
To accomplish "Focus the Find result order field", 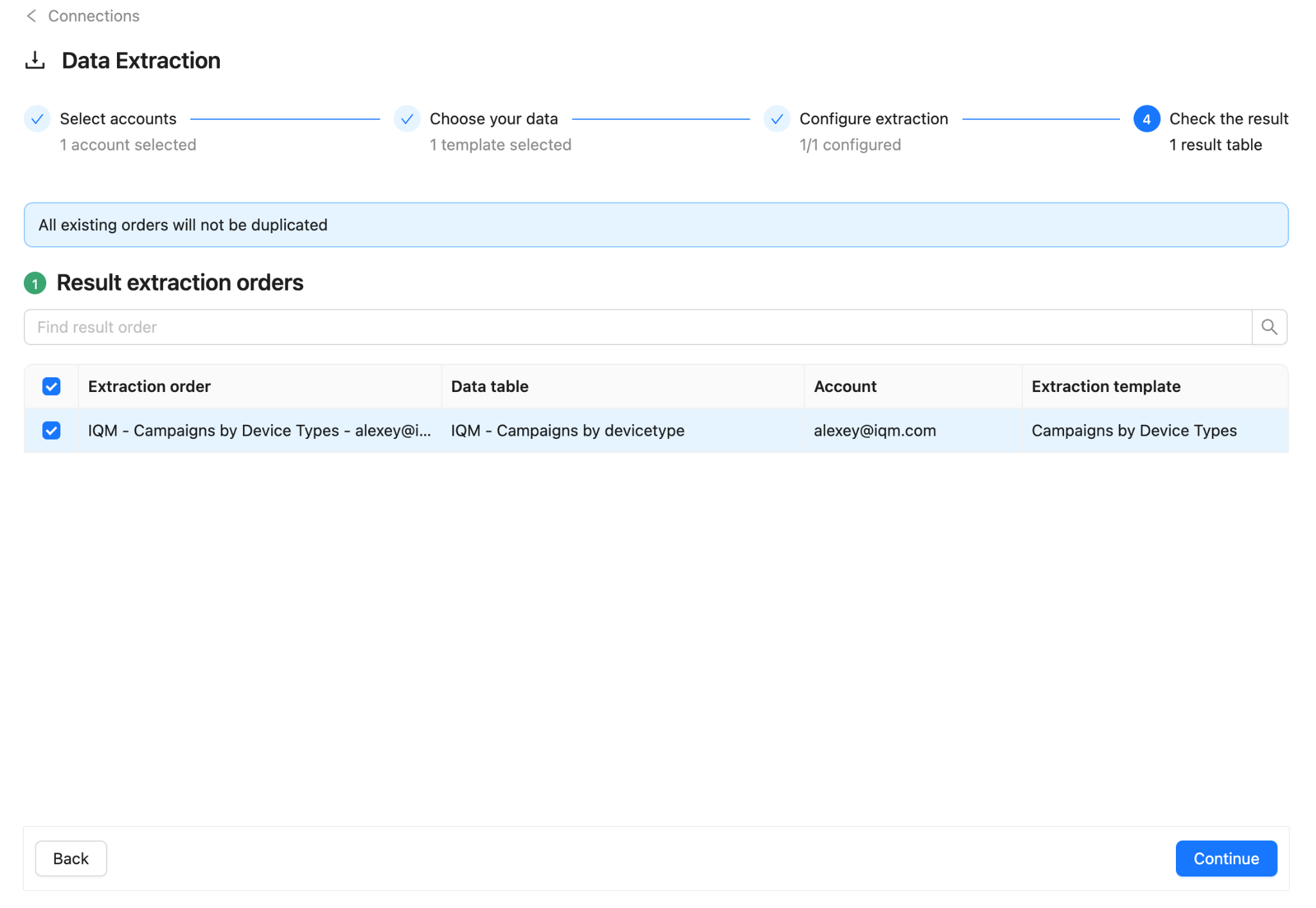I will point(636,327).
